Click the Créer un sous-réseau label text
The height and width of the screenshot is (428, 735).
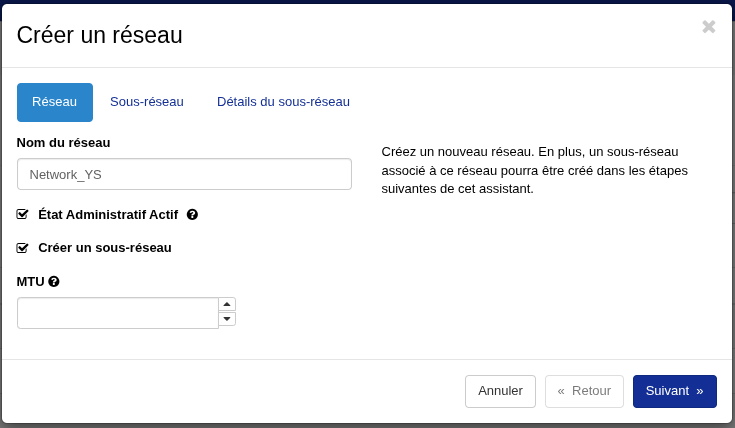(105, 248)
